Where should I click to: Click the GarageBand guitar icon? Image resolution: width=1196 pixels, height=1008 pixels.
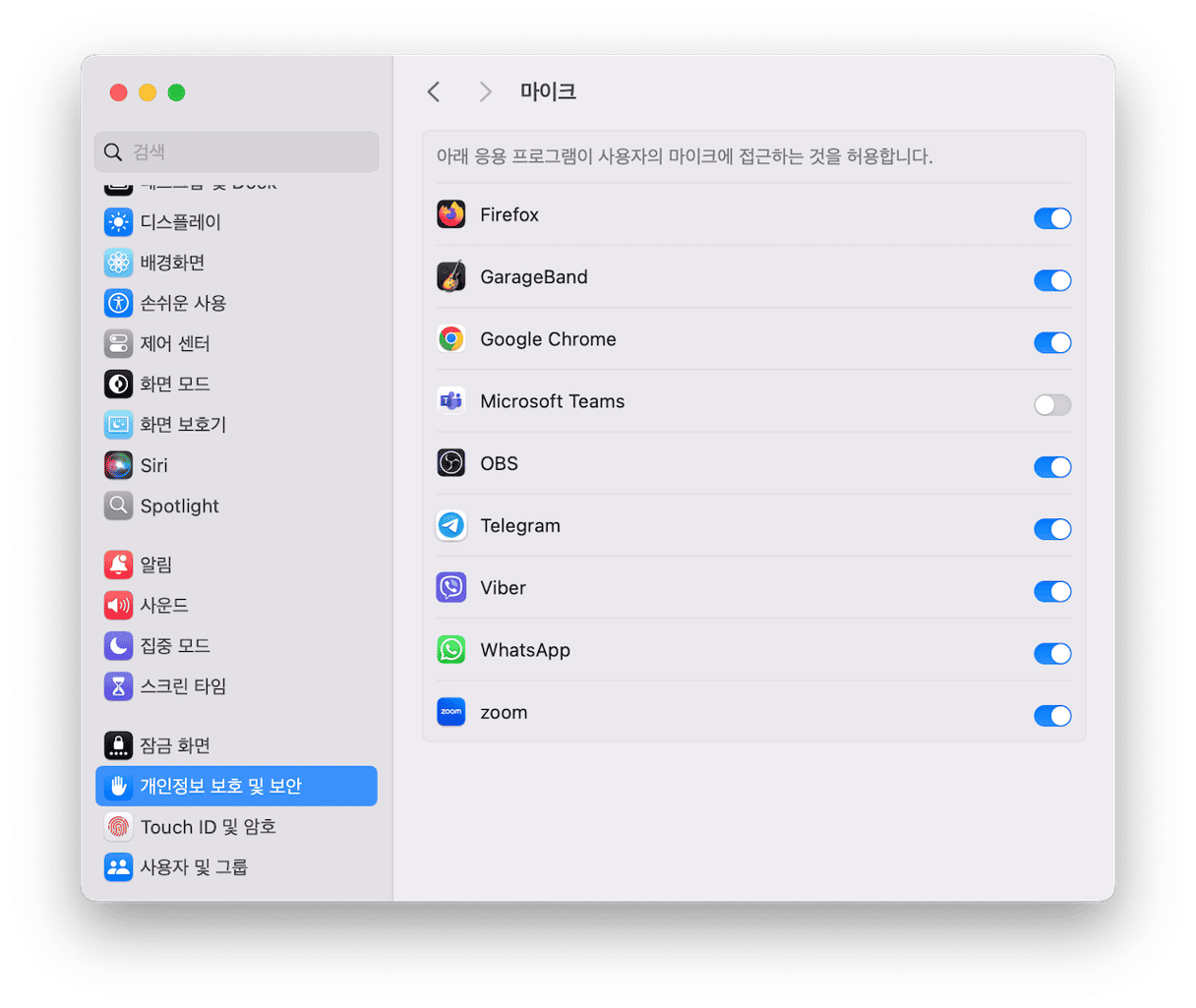click(451, 277)
